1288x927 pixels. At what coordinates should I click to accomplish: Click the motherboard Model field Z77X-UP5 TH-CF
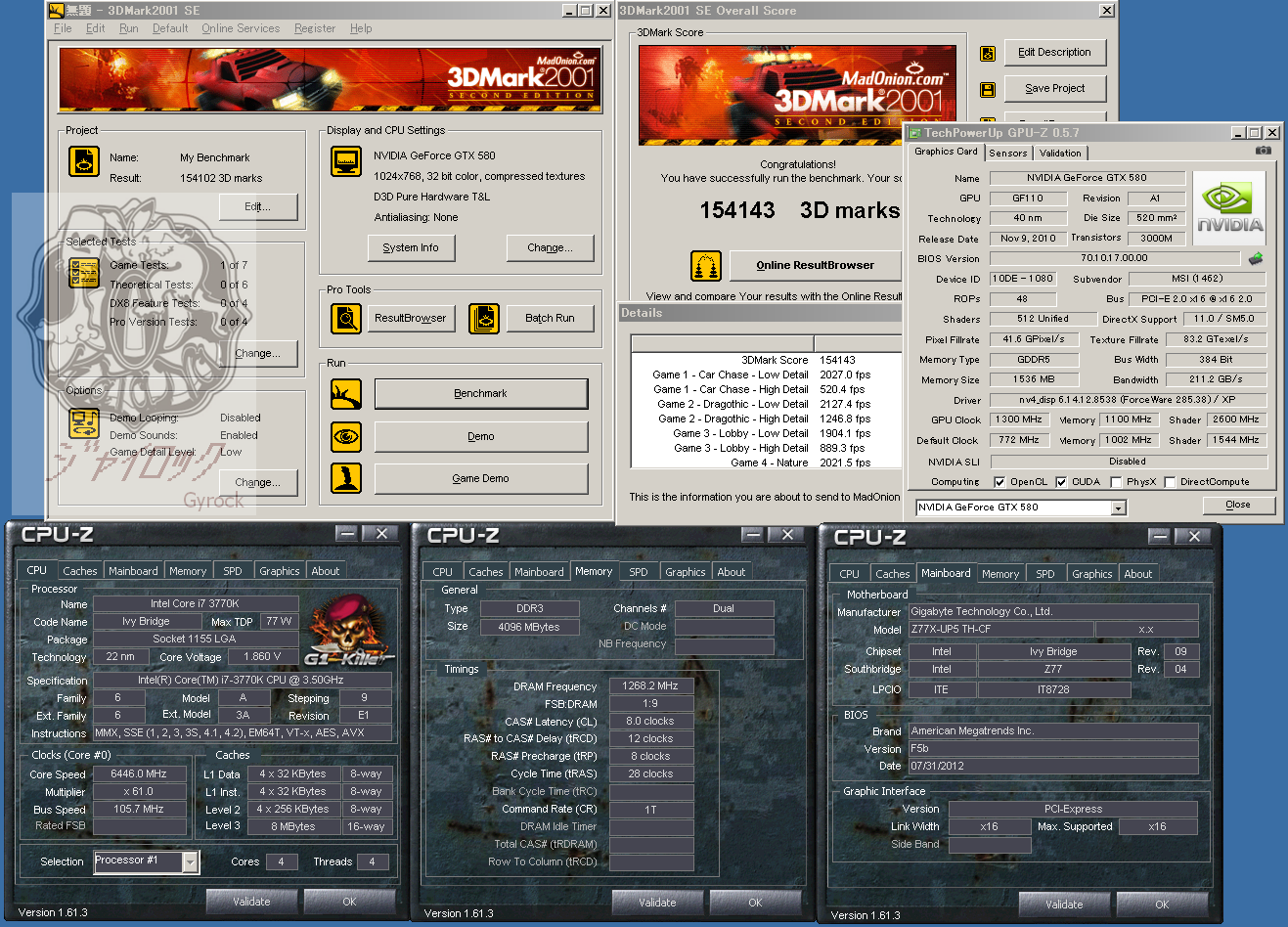(x=1001, y=629)
